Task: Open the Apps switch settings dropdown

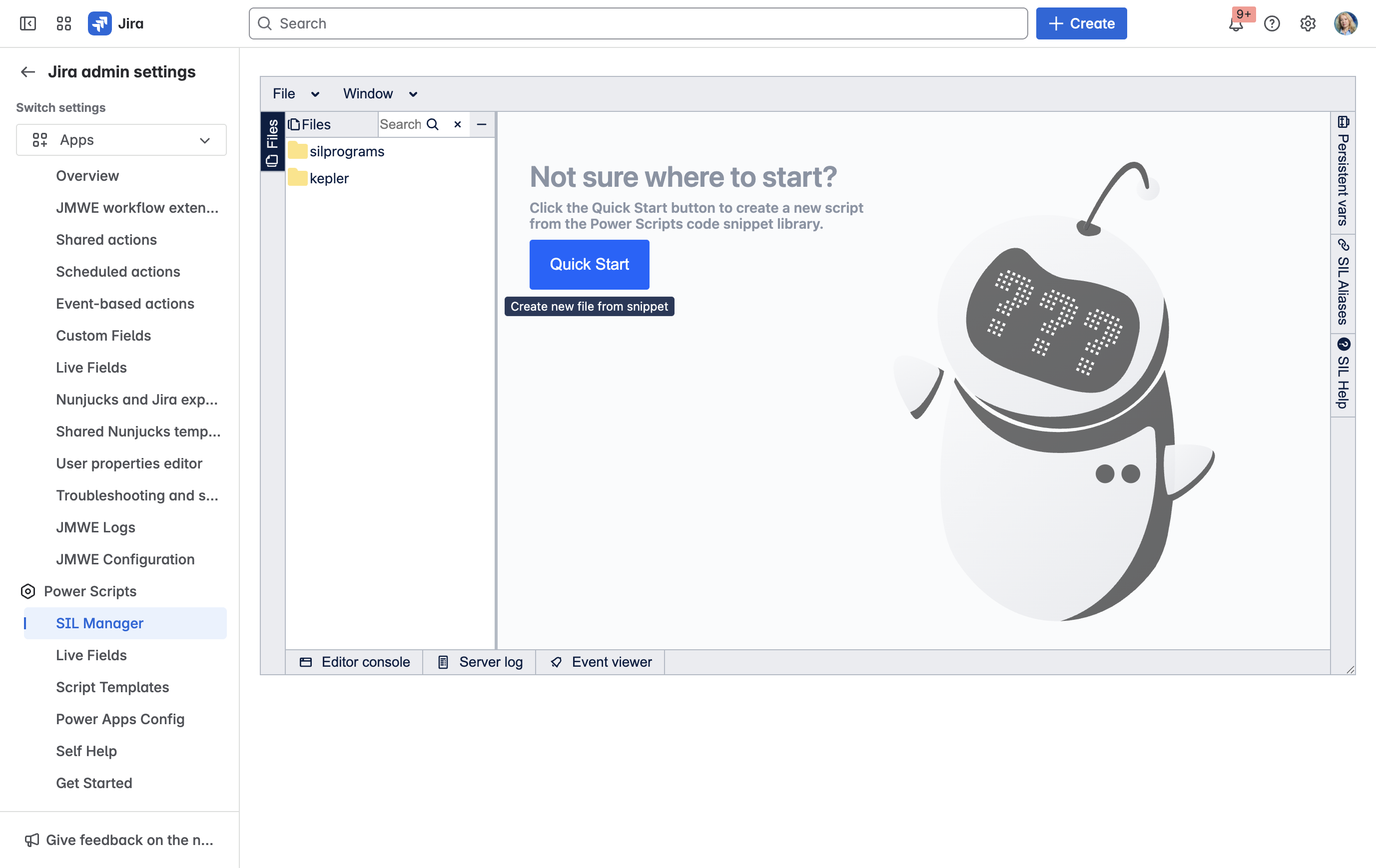Action: pos(121,140)
